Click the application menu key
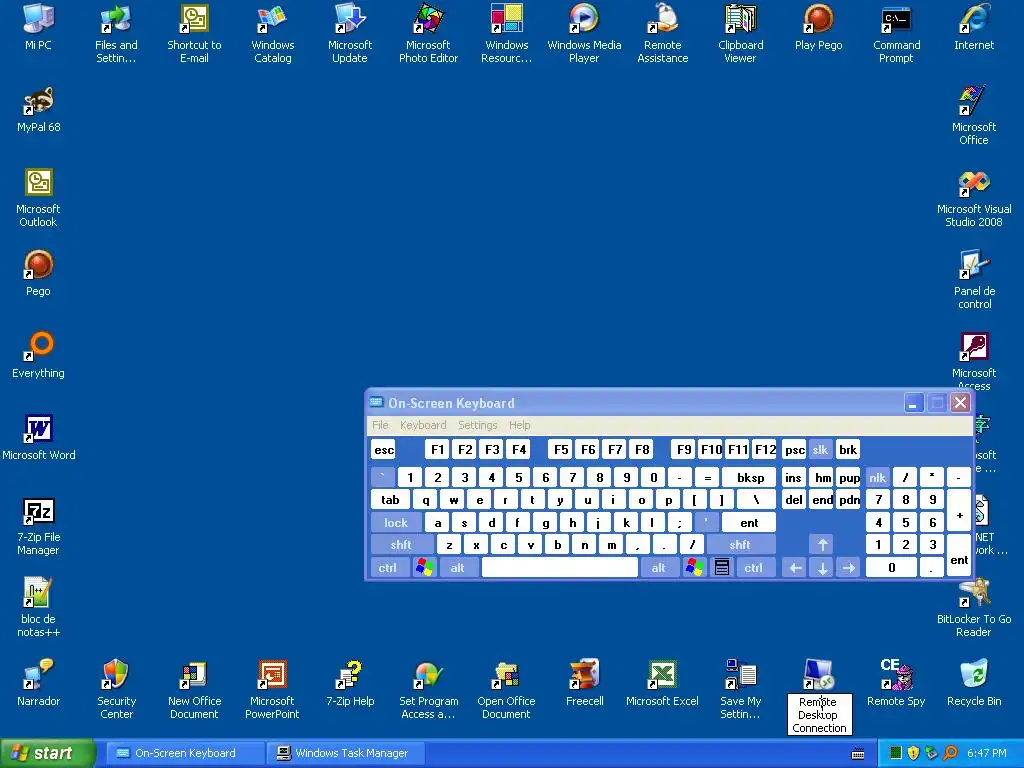 (x=722, y=568)
